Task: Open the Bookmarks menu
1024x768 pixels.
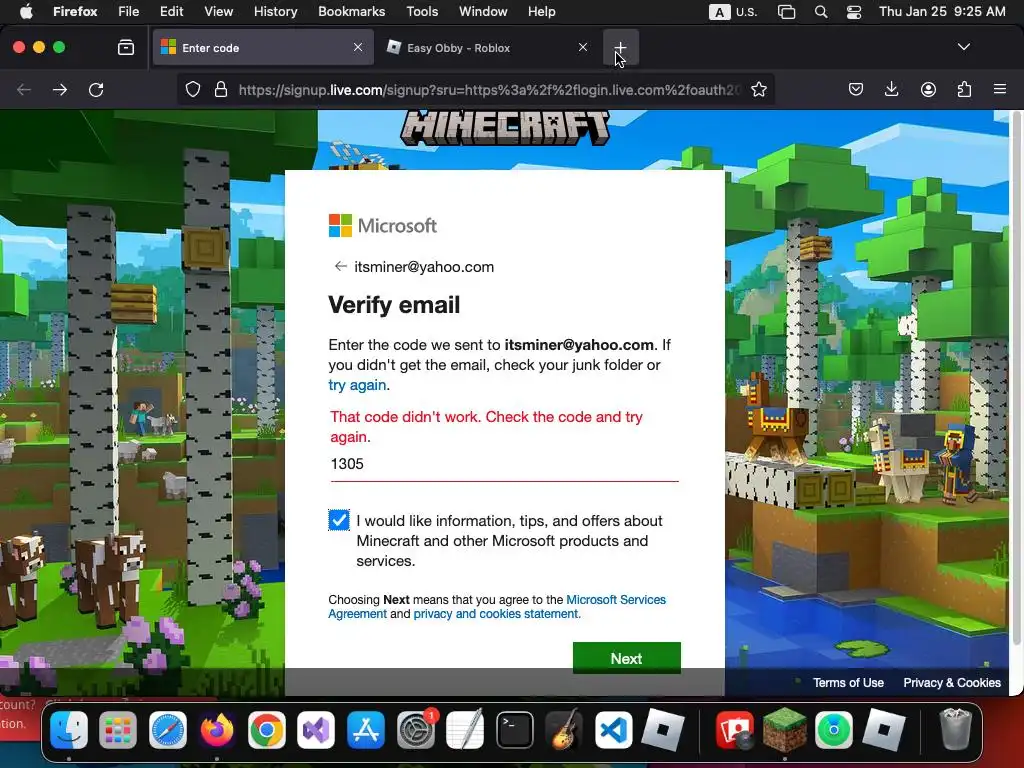Action: click(x=351, y=12)
